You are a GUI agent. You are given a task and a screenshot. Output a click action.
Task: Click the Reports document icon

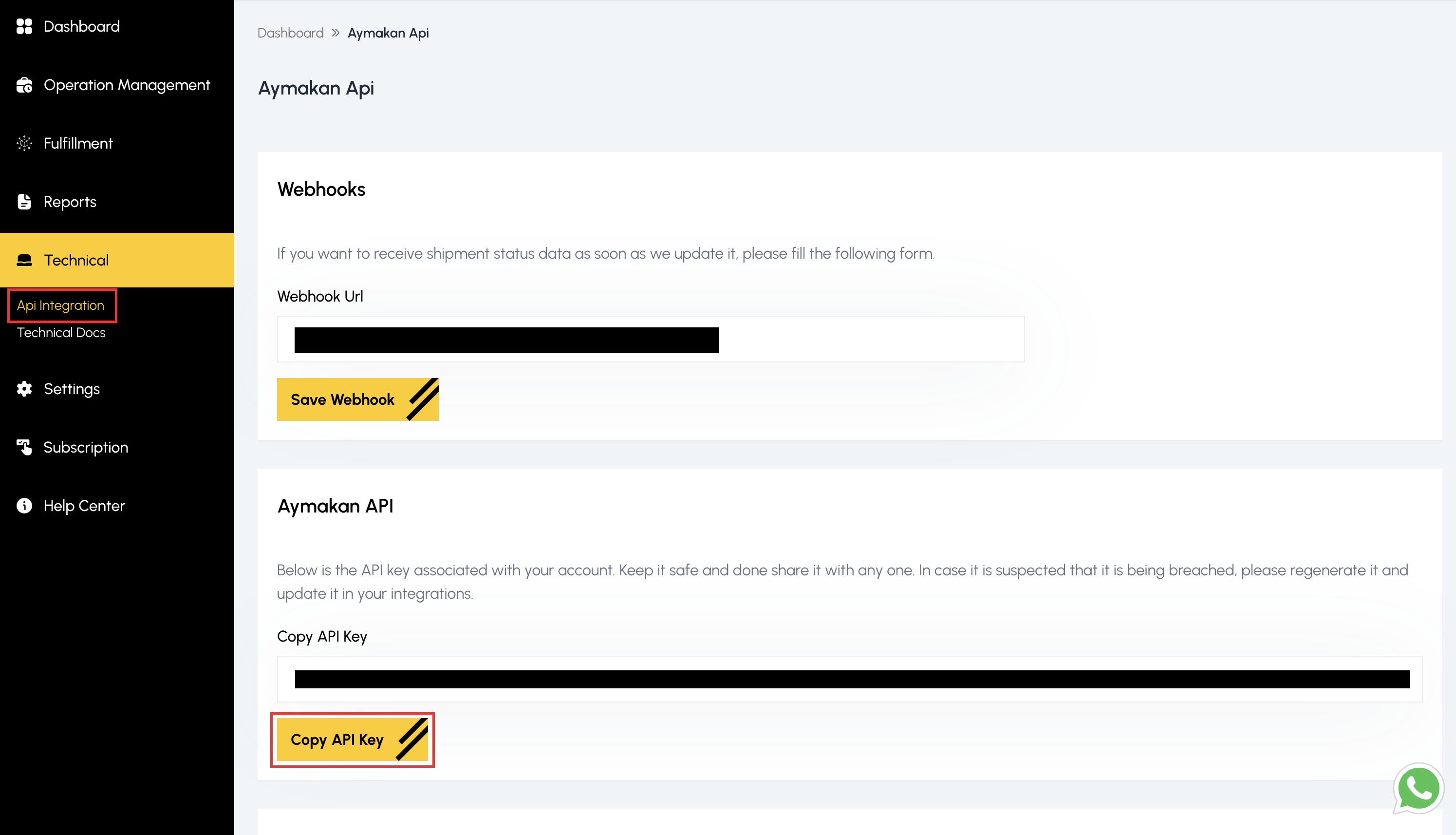click(x=24, y=202)
